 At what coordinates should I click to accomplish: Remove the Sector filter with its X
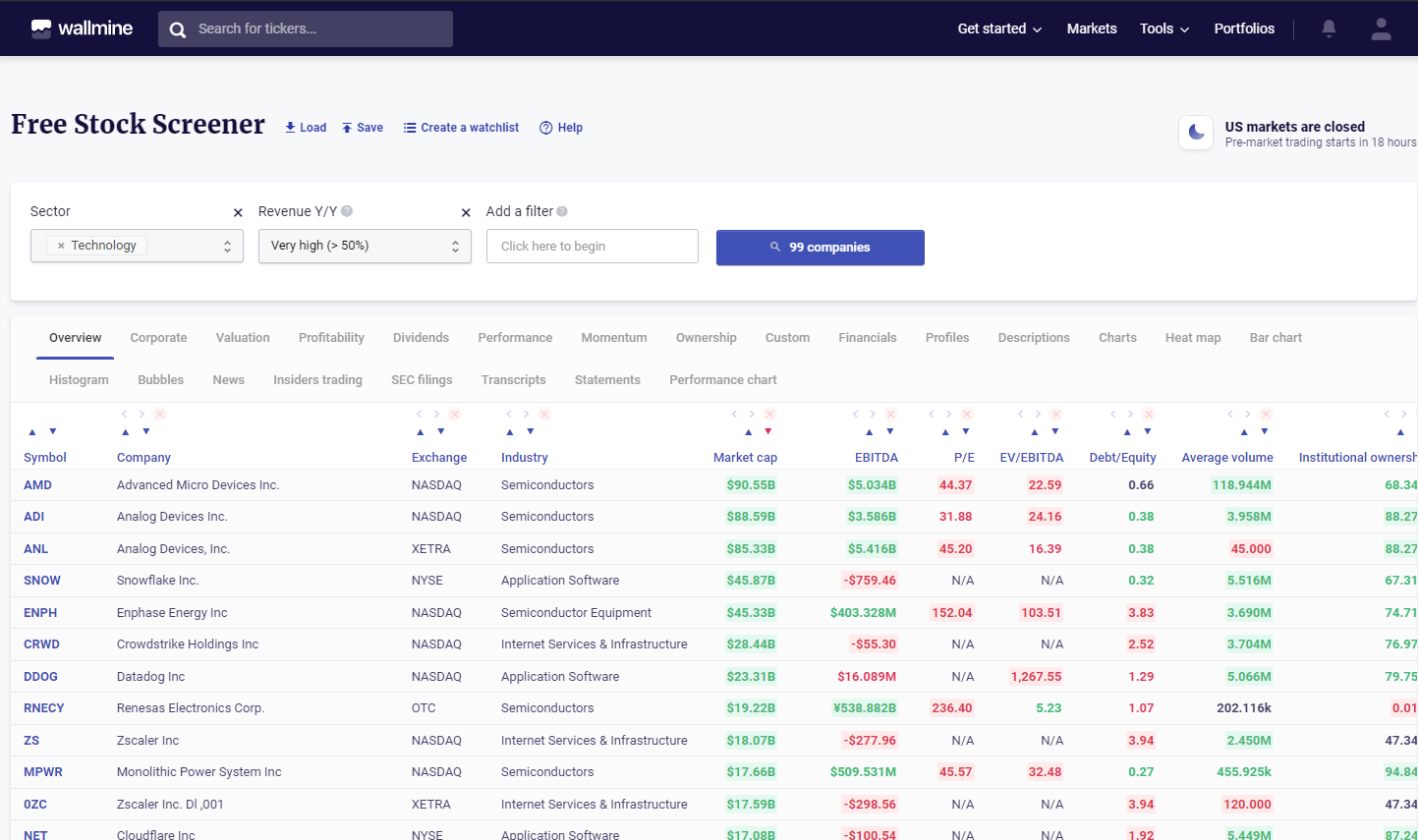tap(238, 212)
